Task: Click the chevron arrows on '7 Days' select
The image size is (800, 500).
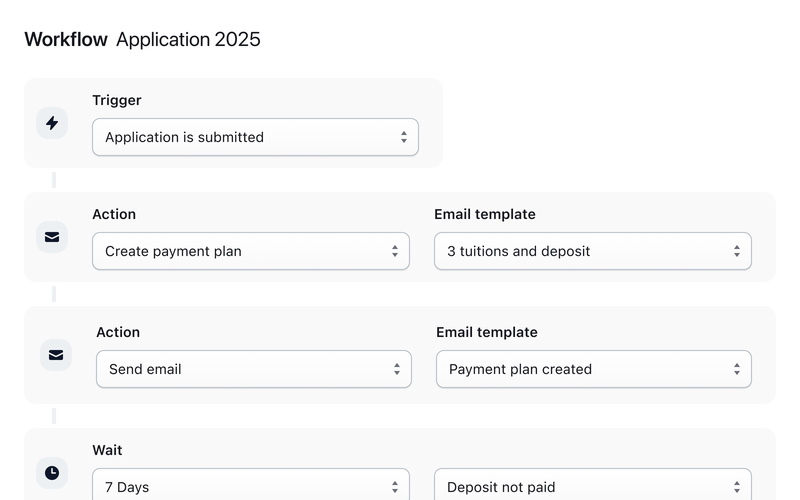Action: coord(395,487)
